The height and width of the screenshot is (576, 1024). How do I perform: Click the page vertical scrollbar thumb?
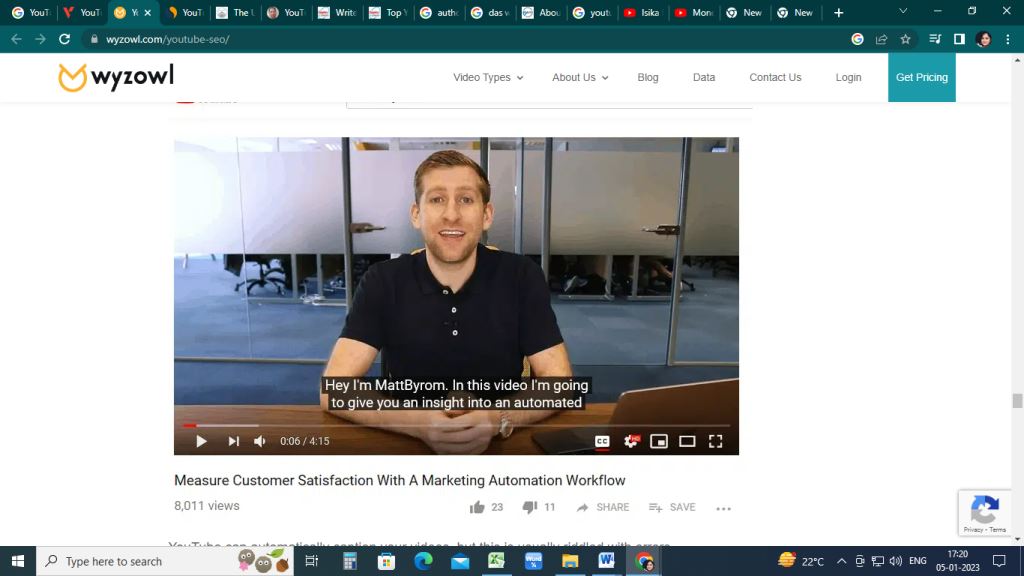click(1017, 400)
